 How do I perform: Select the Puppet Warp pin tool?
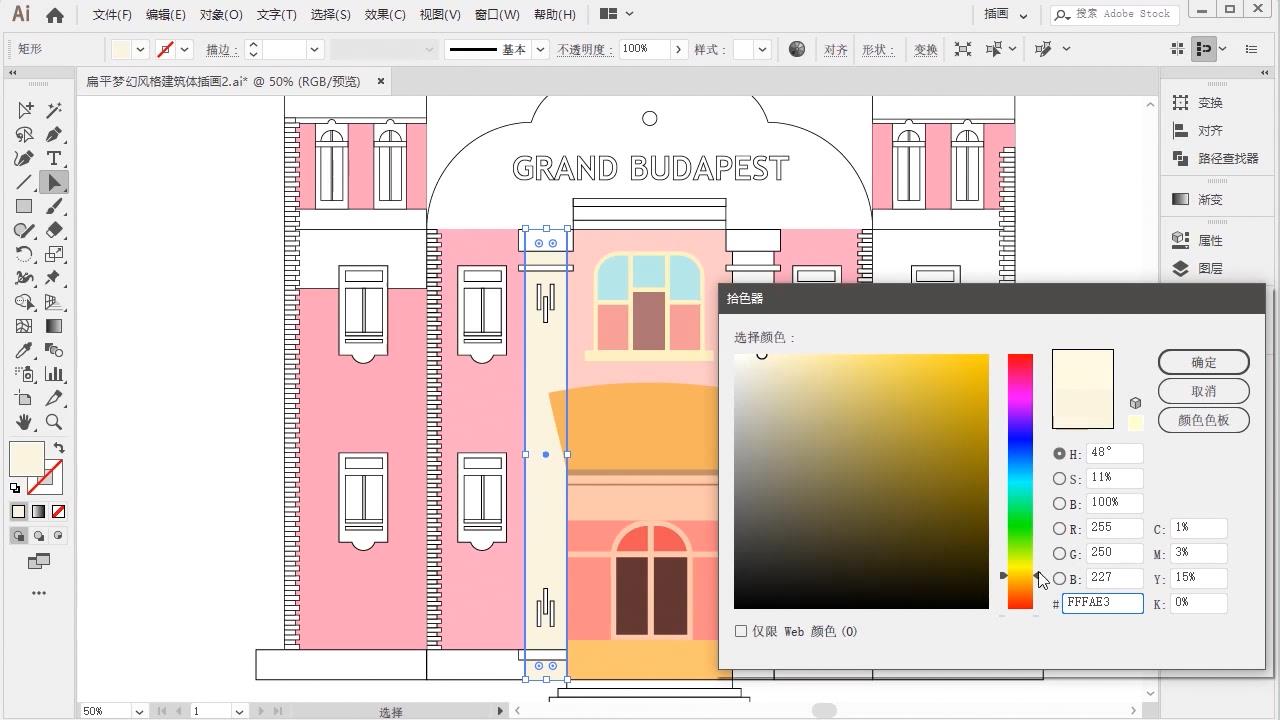(54, 278)
